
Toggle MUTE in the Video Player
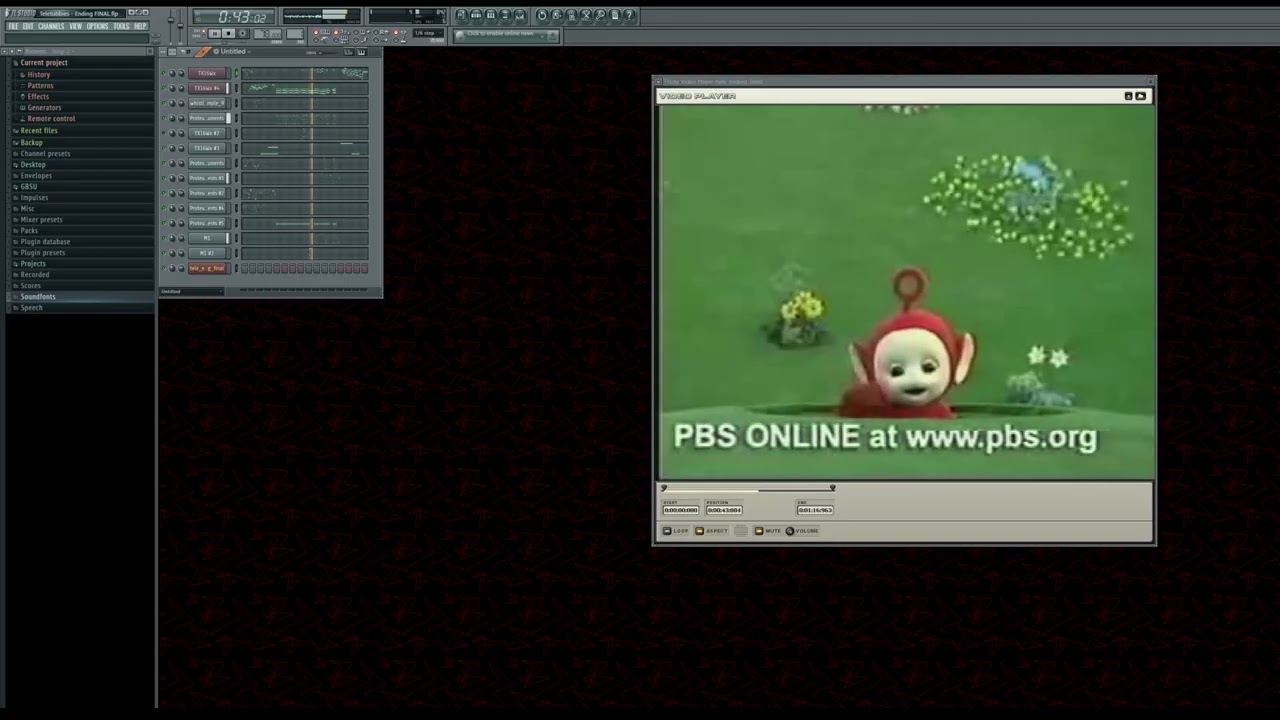pos(759,531)
